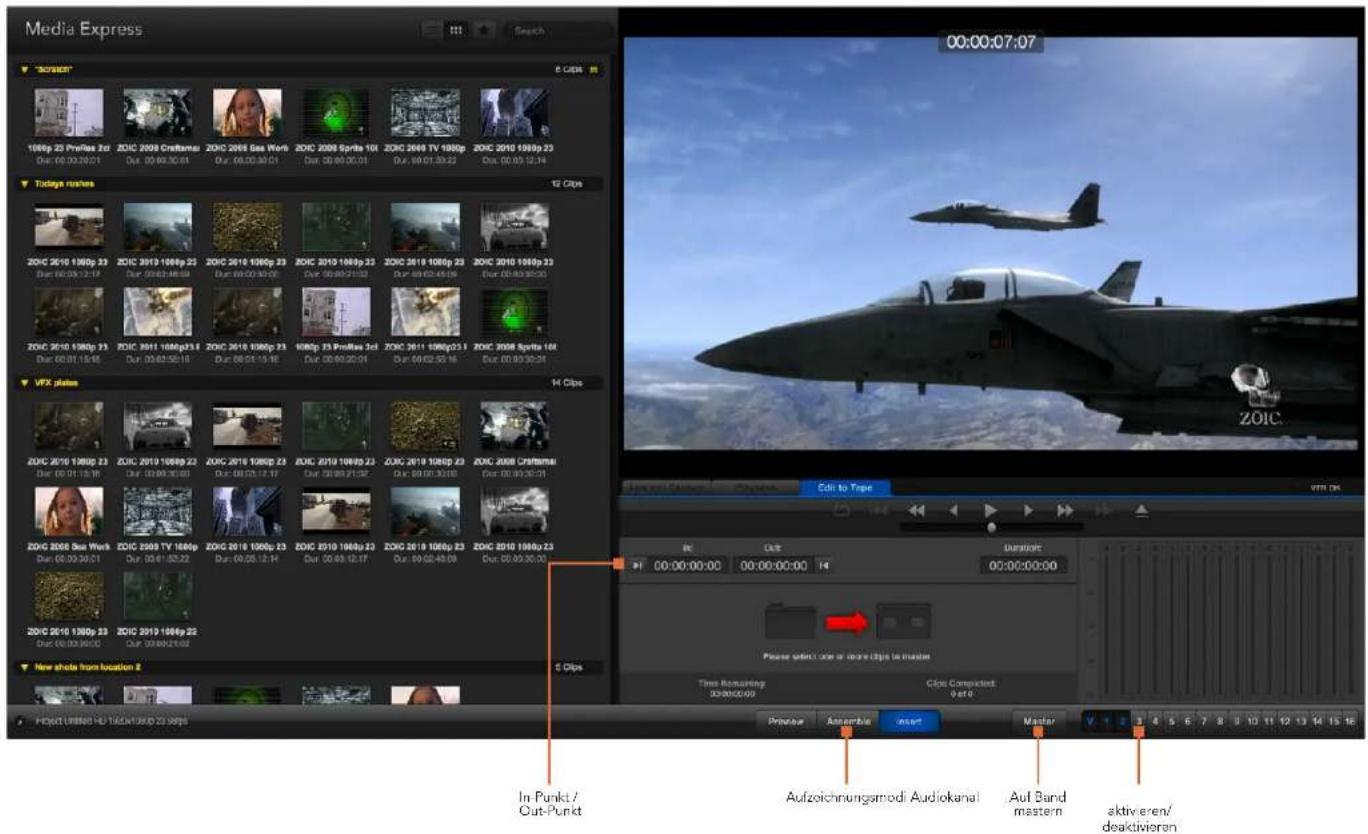
Task: Click the "6 Clips" count label
Action: pyautogui.click(x=569, y=70)
